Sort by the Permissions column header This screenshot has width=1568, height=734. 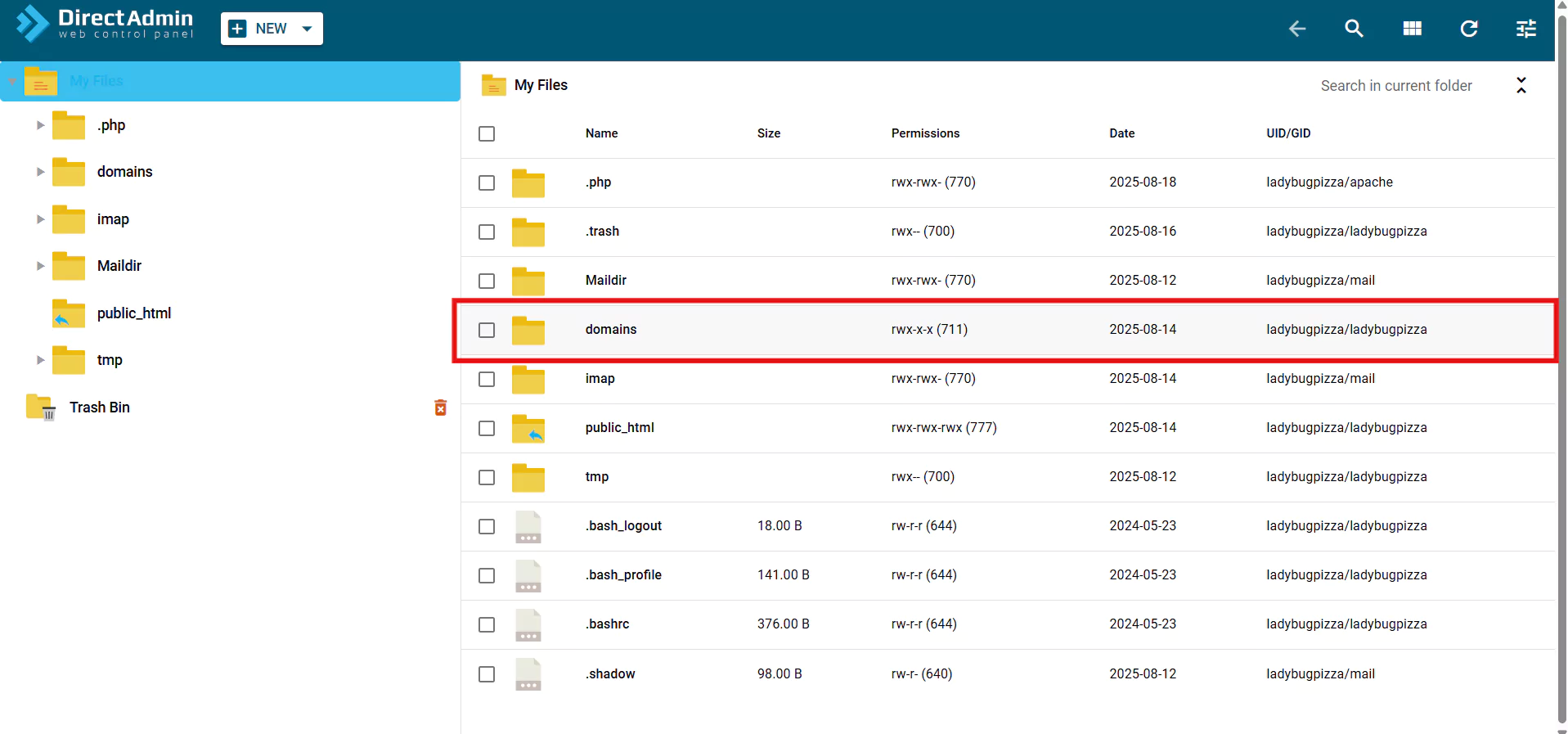click(926, 133)
